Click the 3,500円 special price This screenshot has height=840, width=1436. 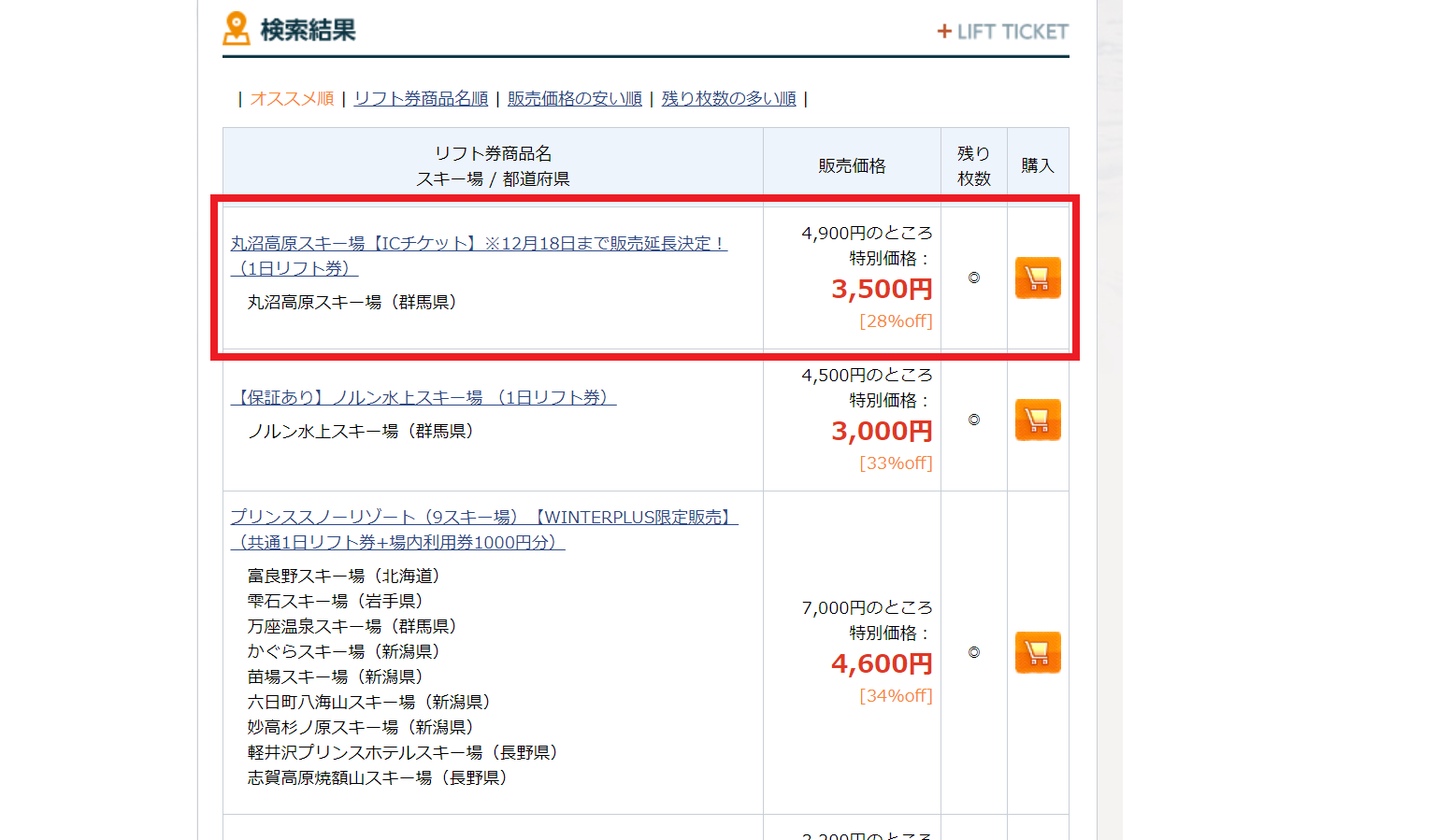pyautogui.click(x=882, y=290)
